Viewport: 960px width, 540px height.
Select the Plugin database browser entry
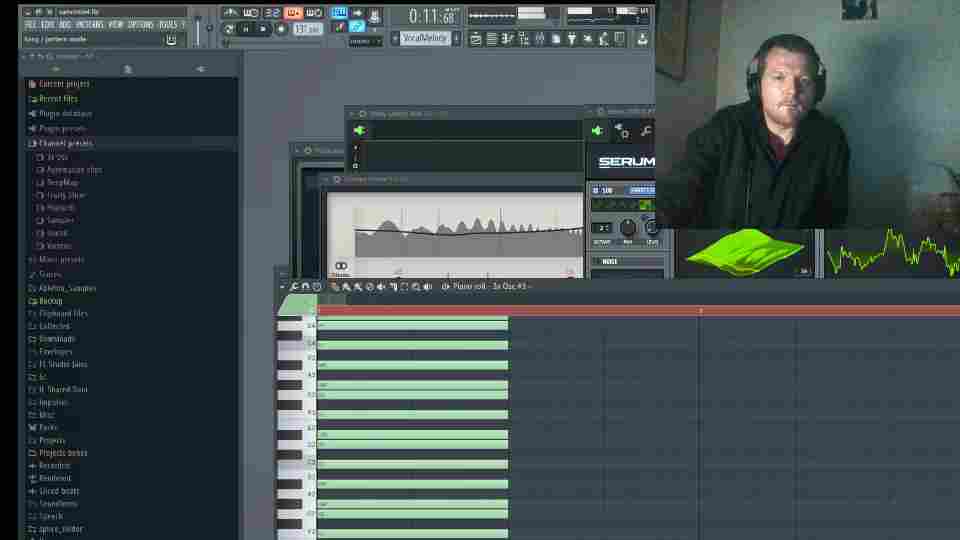coord(65,114)
